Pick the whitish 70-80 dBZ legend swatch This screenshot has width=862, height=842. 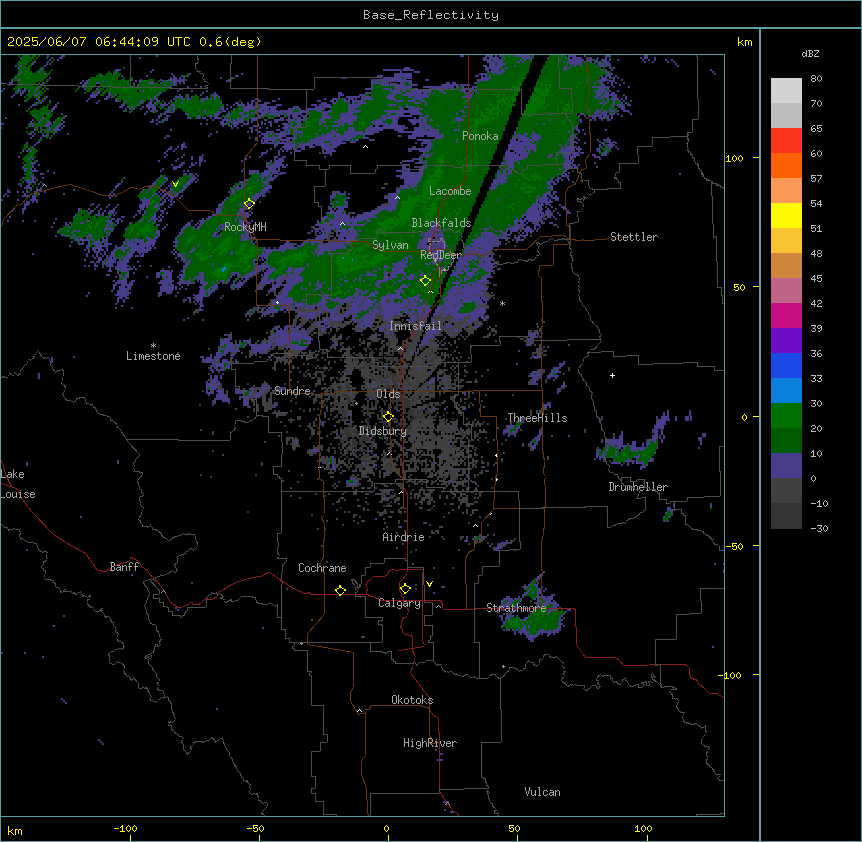(786, 91)
